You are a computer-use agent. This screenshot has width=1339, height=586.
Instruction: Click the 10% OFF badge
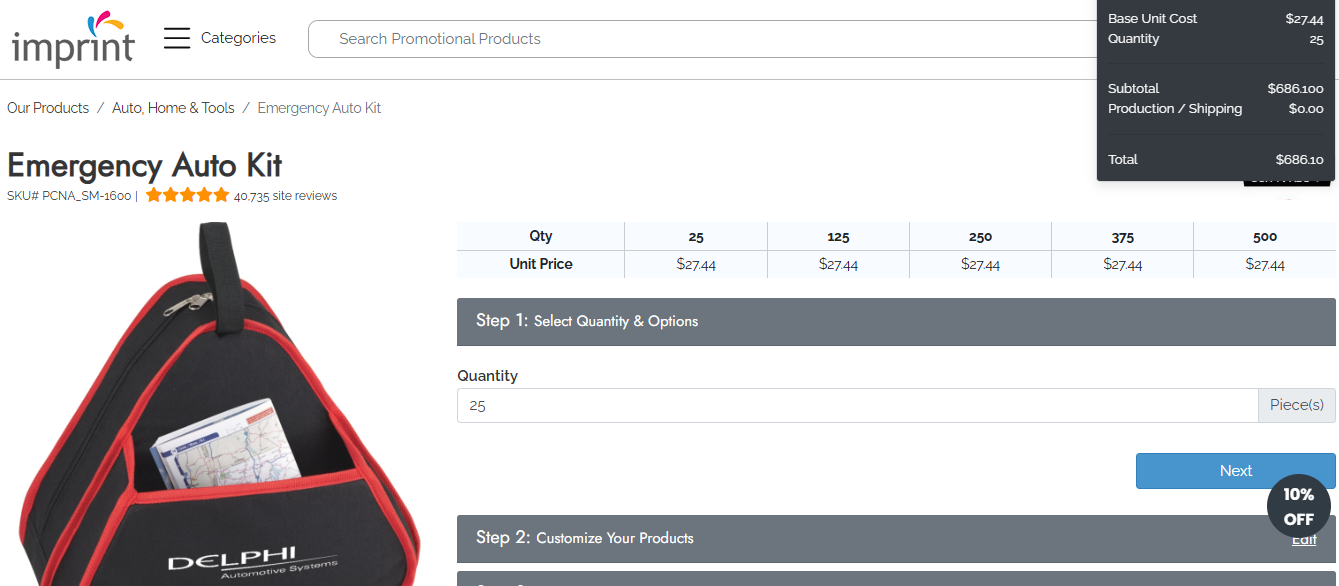coord(1298,506)
